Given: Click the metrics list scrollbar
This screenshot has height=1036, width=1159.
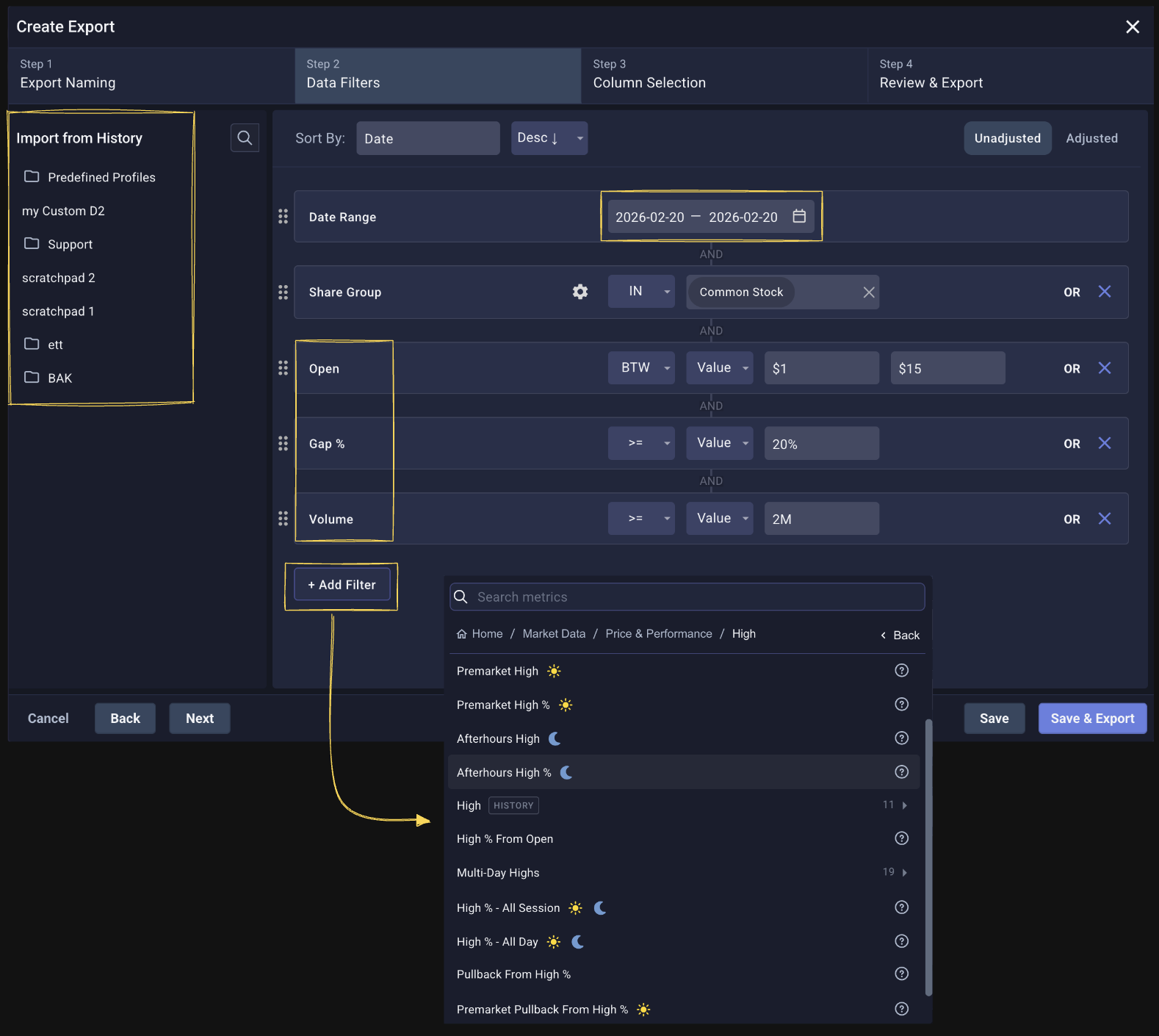Looking at the screenshot, I should point(928,857).
